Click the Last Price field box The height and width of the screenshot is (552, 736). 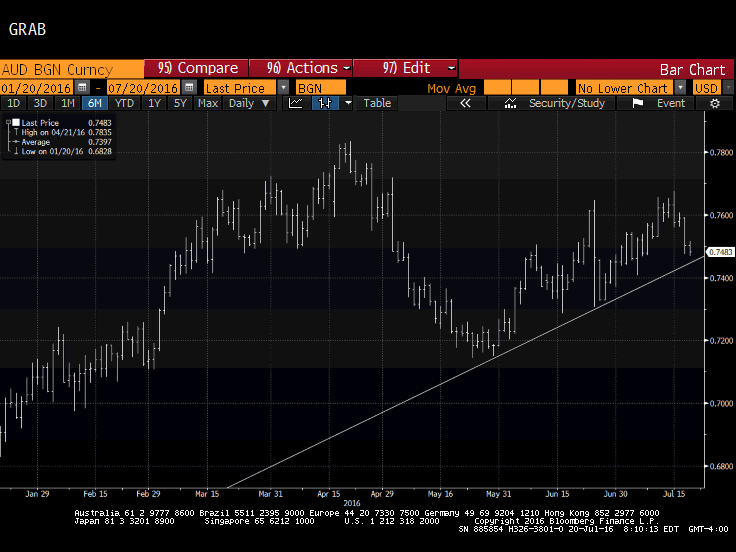[x=240, y=88]
